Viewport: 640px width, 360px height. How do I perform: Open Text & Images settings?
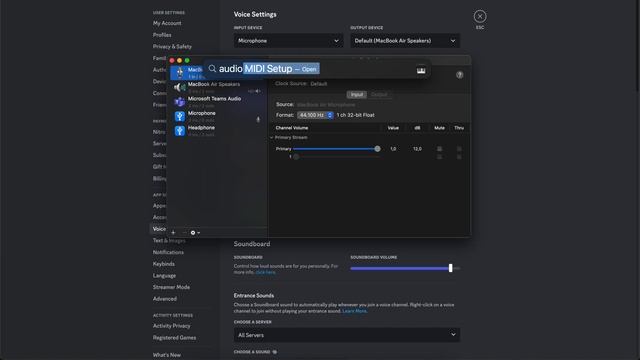[169, 241]
